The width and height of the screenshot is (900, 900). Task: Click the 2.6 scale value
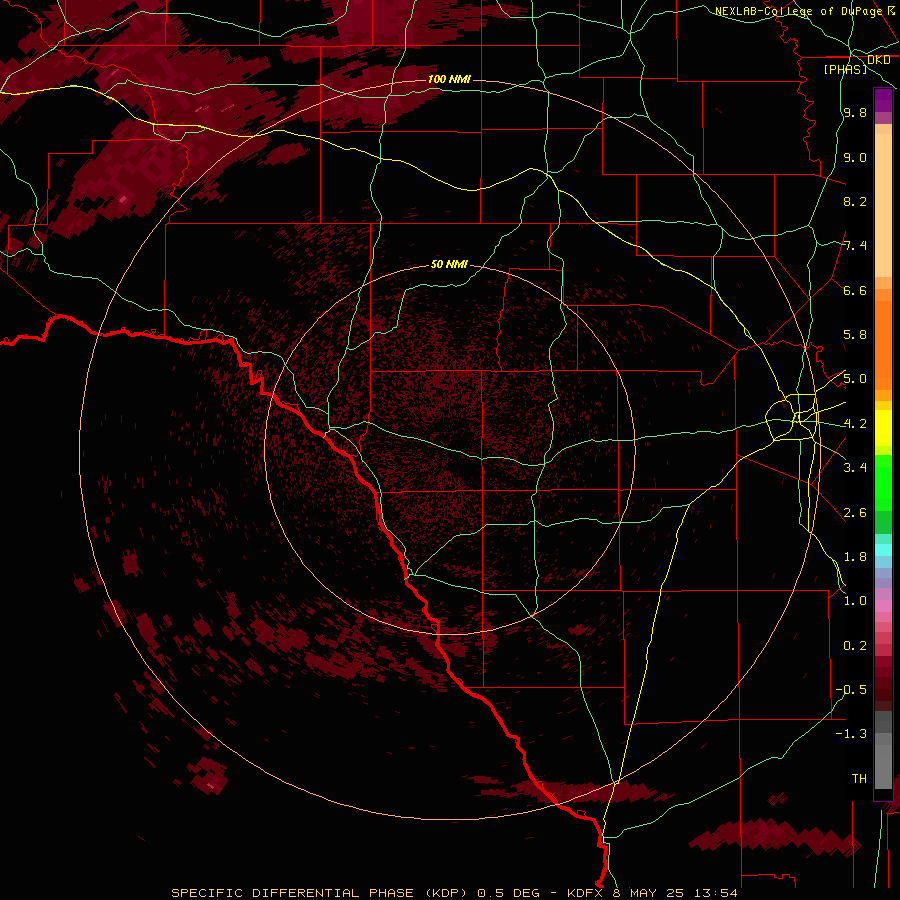(x=855, y=513)
